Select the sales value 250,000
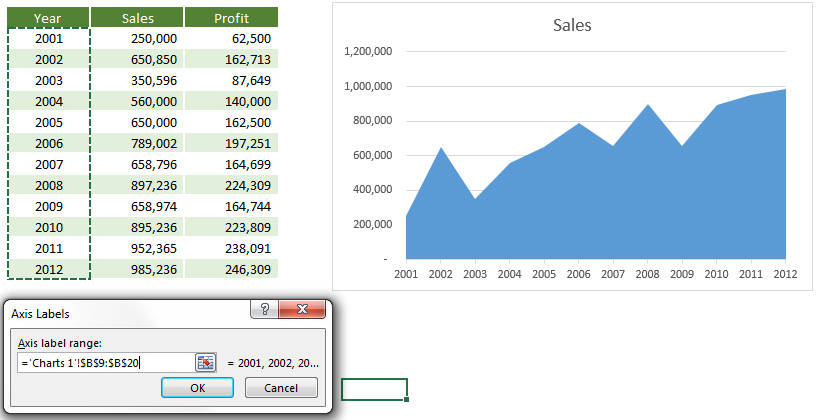Screen dimensions: 819x420 pos(137,39)
